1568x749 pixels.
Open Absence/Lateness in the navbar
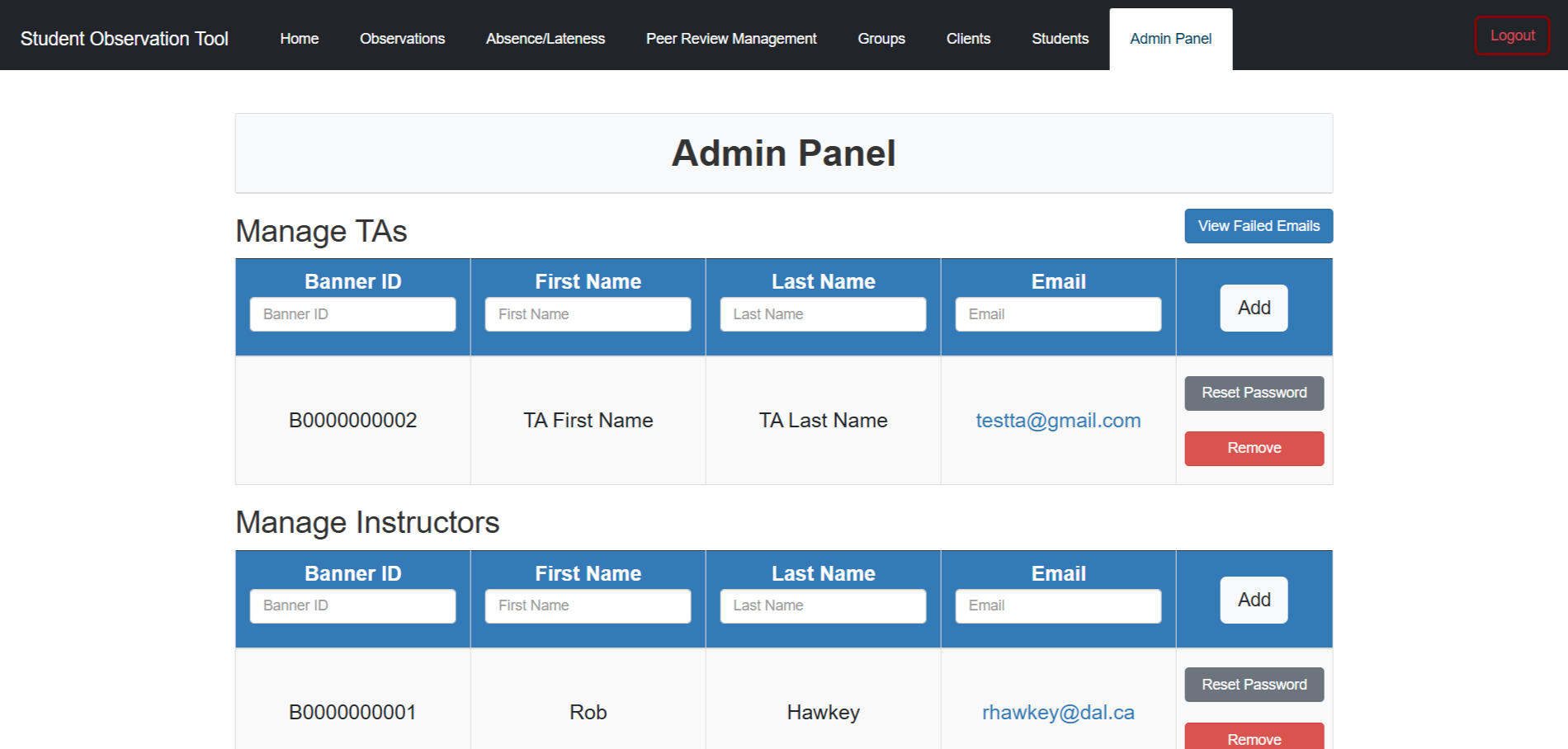tap(545, 39)
